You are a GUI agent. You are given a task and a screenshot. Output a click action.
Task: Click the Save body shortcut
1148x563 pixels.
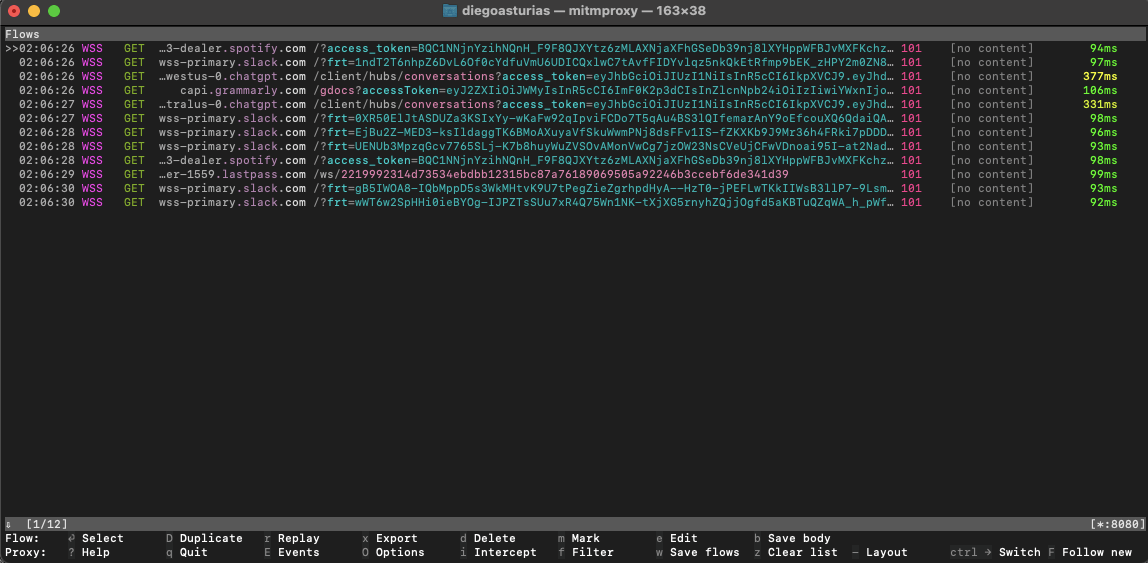pos(800,538)
